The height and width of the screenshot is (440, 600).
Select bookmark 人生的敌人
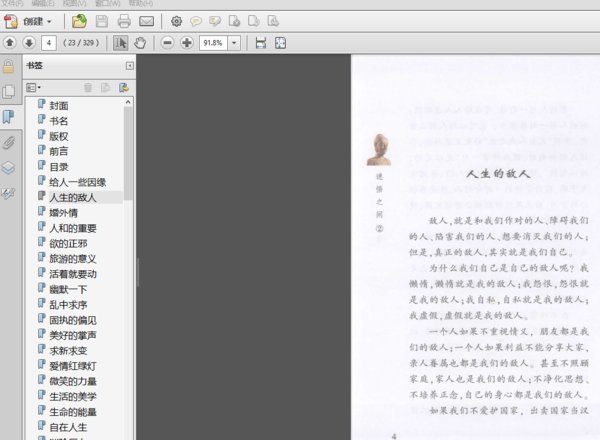point(73,197)
